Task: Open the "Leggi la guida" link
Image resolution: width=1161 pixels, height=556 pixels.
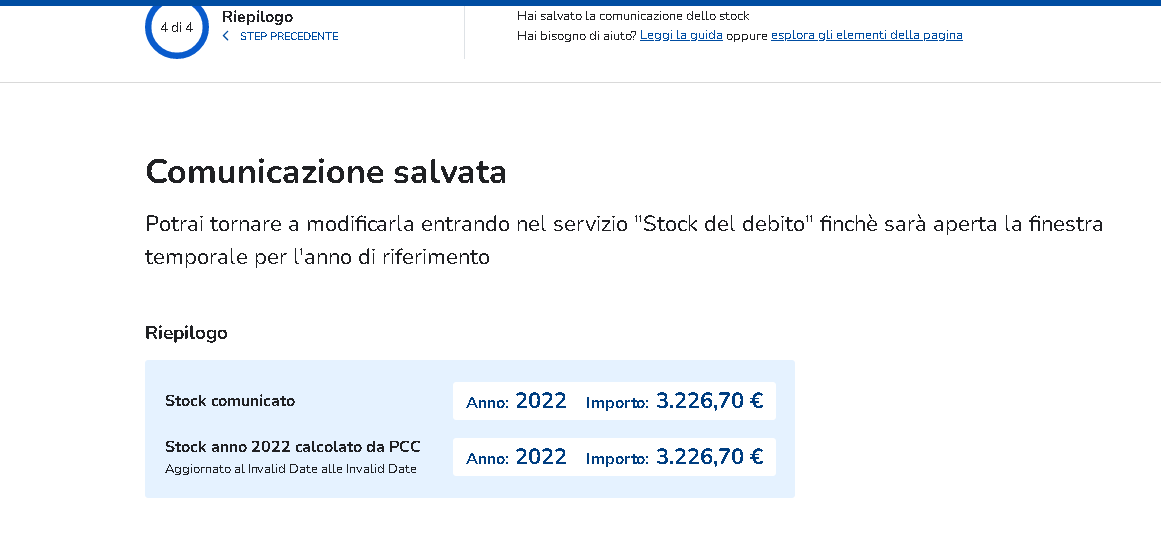Action: pos(681,35)
